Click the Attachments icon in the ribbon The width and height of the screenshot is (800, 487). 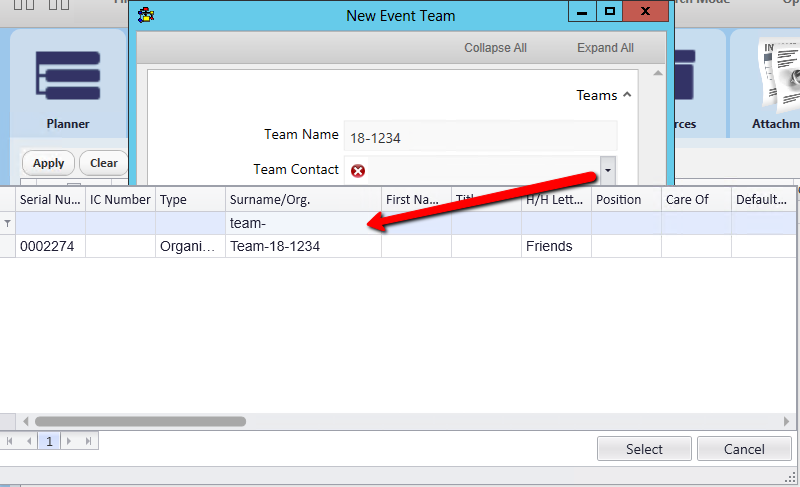click(x=772, y=80)
